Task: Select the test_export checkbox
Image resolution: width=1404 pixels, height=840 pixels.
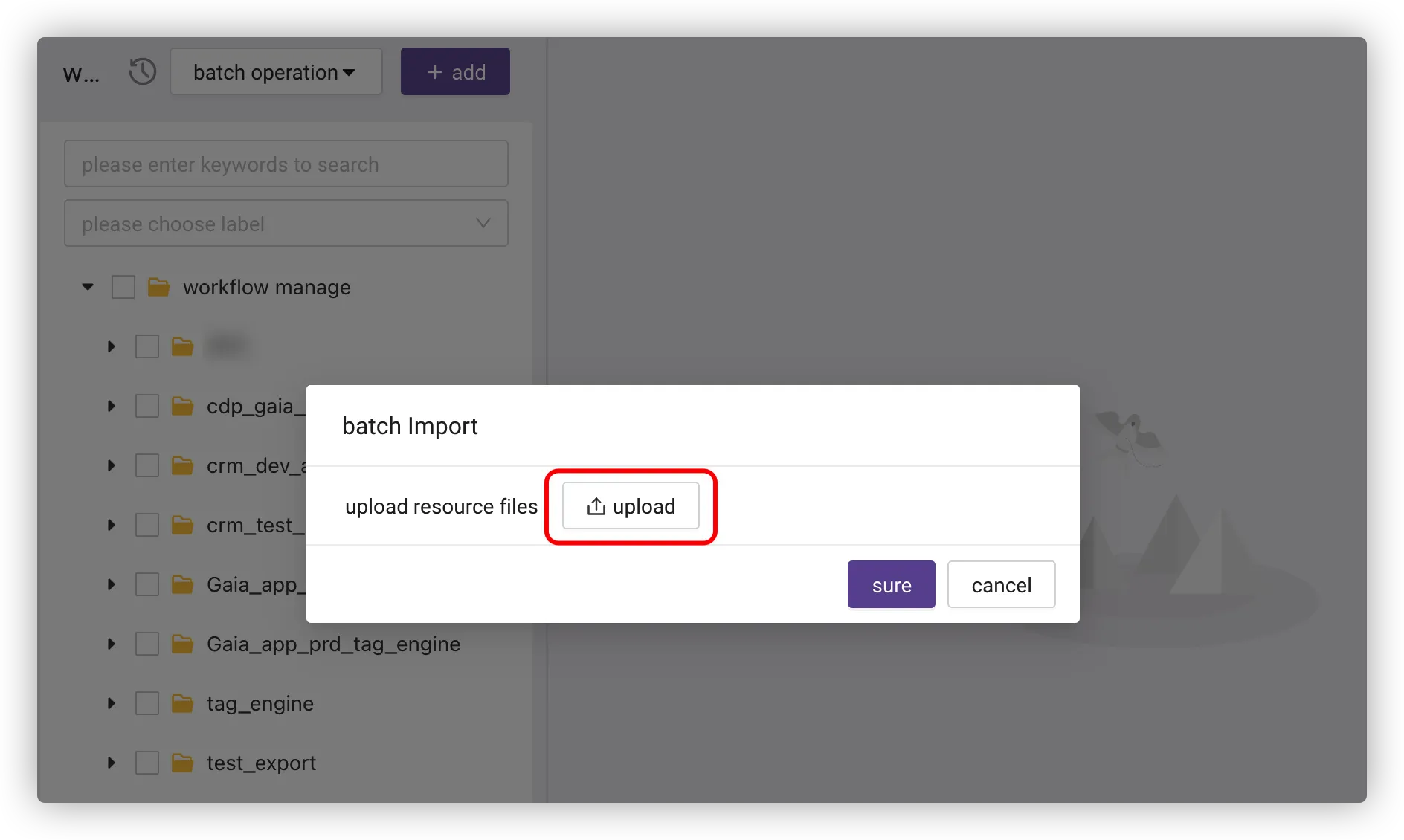Action: pos(147,763)
